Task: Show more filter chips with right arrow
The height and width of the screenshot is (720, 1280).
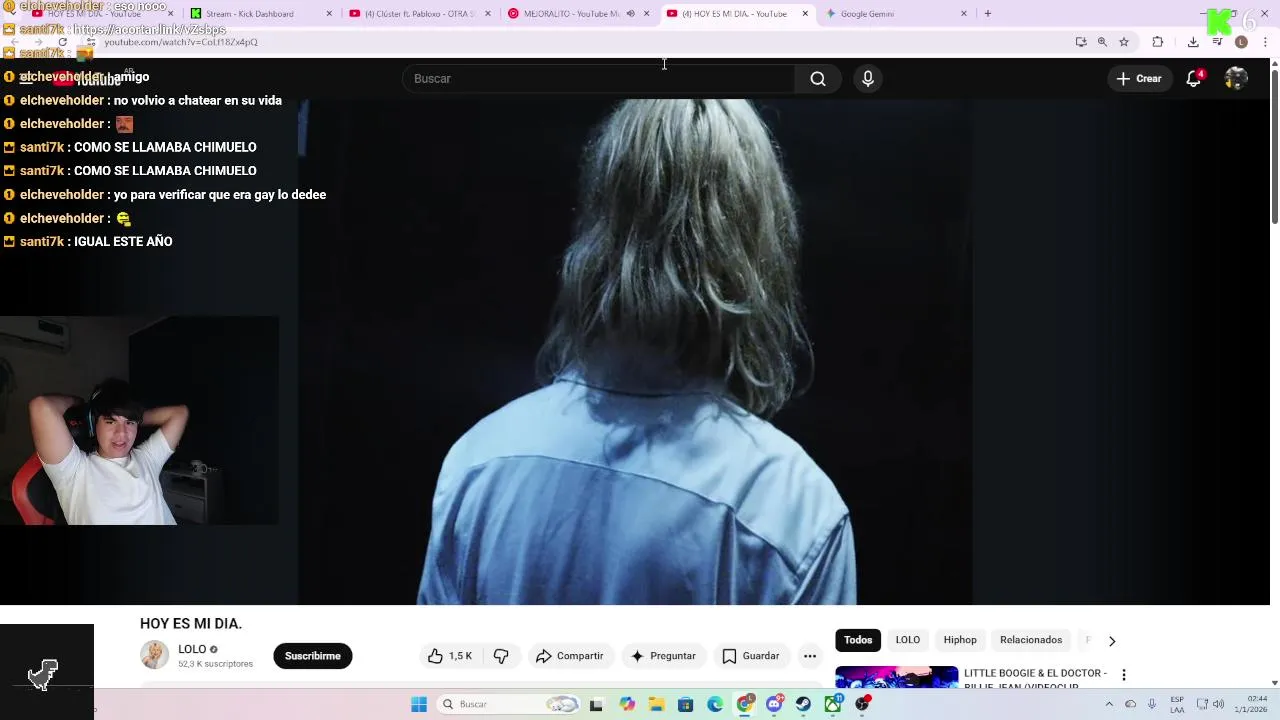Action: click(x=1111, y=641)
